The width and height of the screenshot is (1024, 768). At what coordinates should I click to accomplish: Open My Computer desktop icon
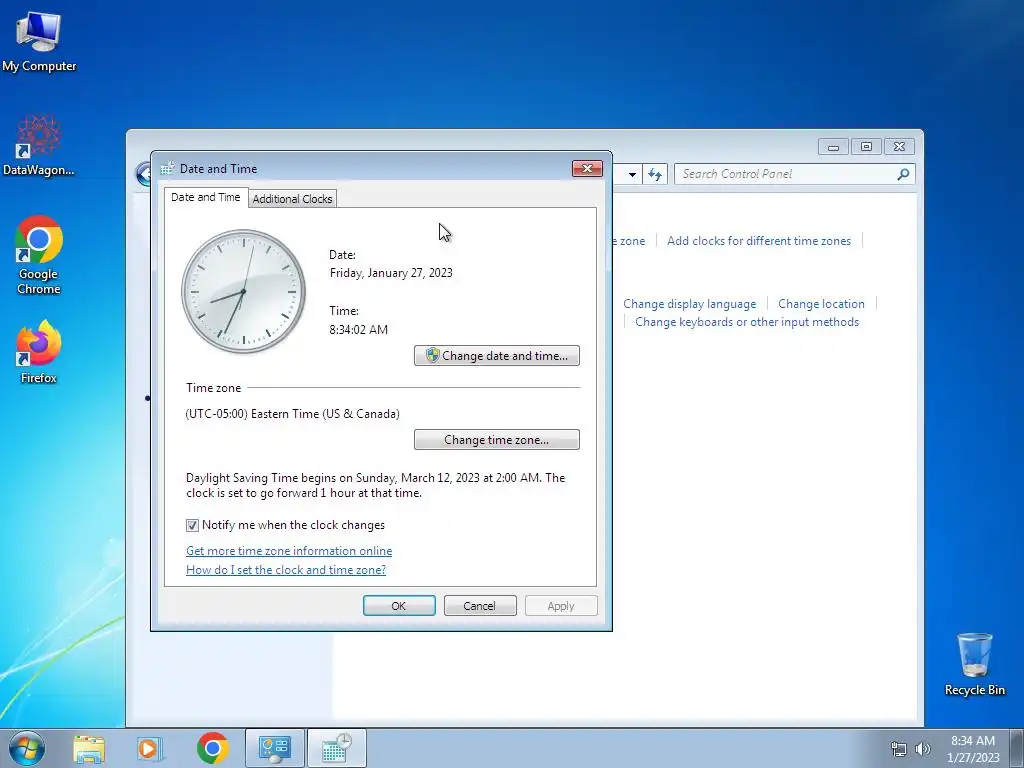click(x=39, y=42)
